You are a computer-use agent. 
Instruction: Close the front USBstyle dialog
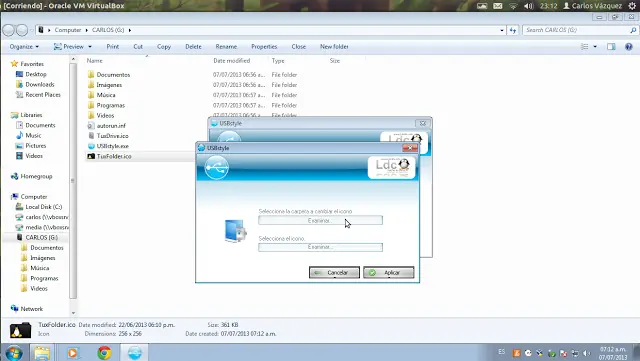410,148
